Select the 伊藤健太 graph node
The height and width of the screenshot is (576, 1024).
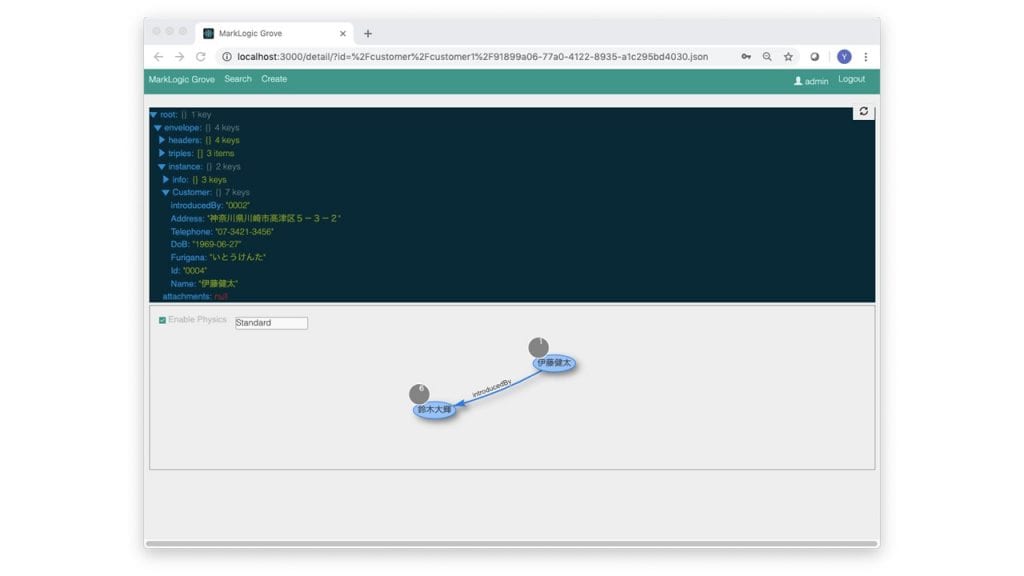[x=554, y=363]
